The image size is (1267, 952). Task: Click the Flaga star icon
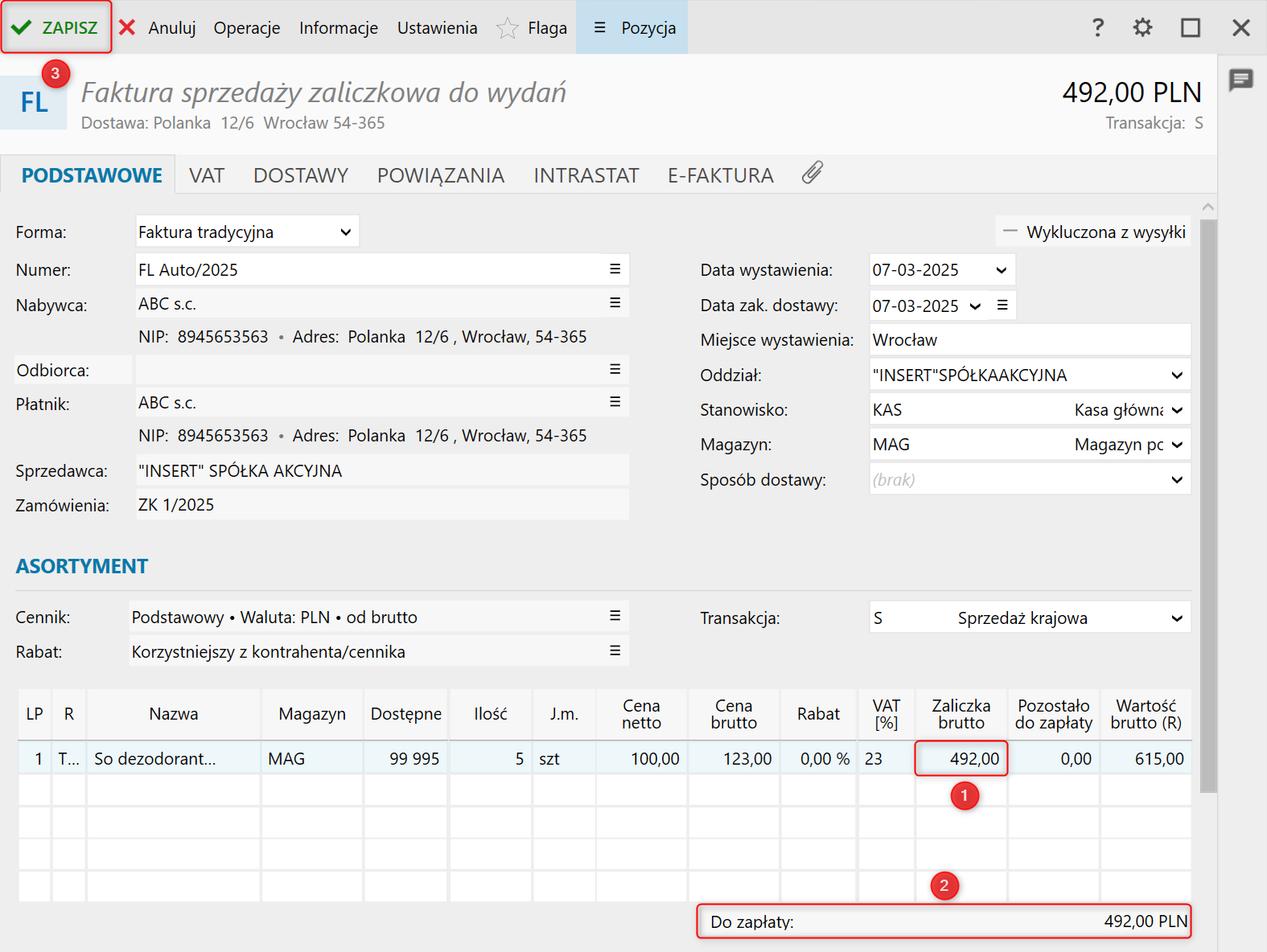pyautogui.click(x=507, y=28)
